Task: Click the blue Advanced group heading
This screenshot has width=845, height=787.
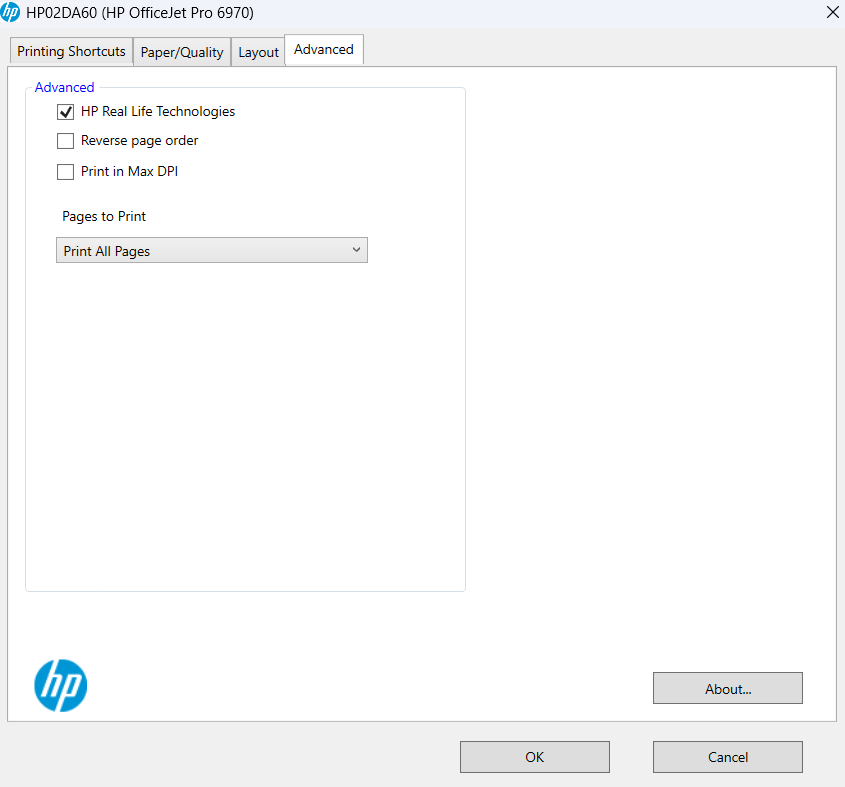Action: click(64, 87)
